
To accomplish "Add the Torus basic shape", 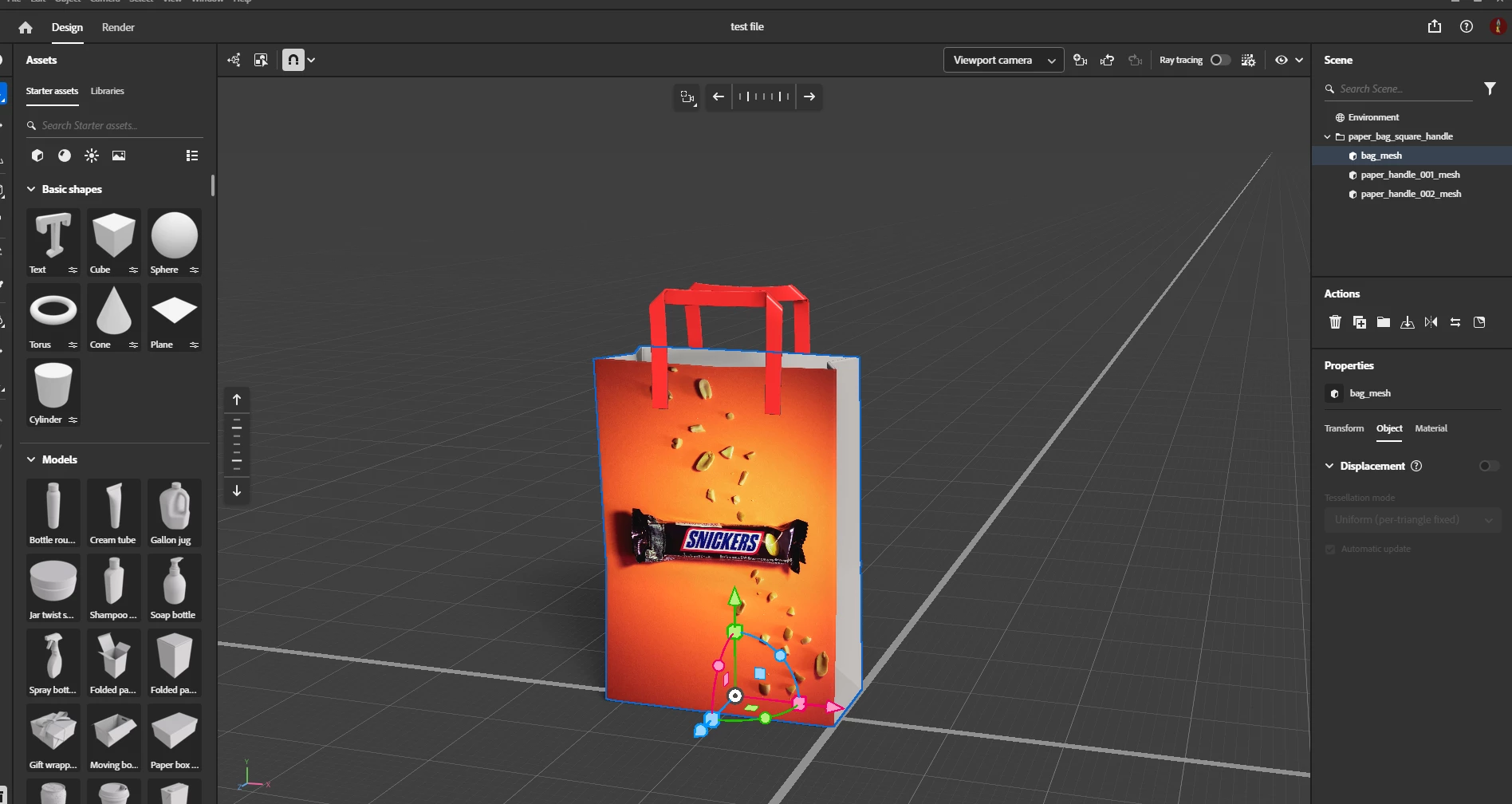I will 53,317.
